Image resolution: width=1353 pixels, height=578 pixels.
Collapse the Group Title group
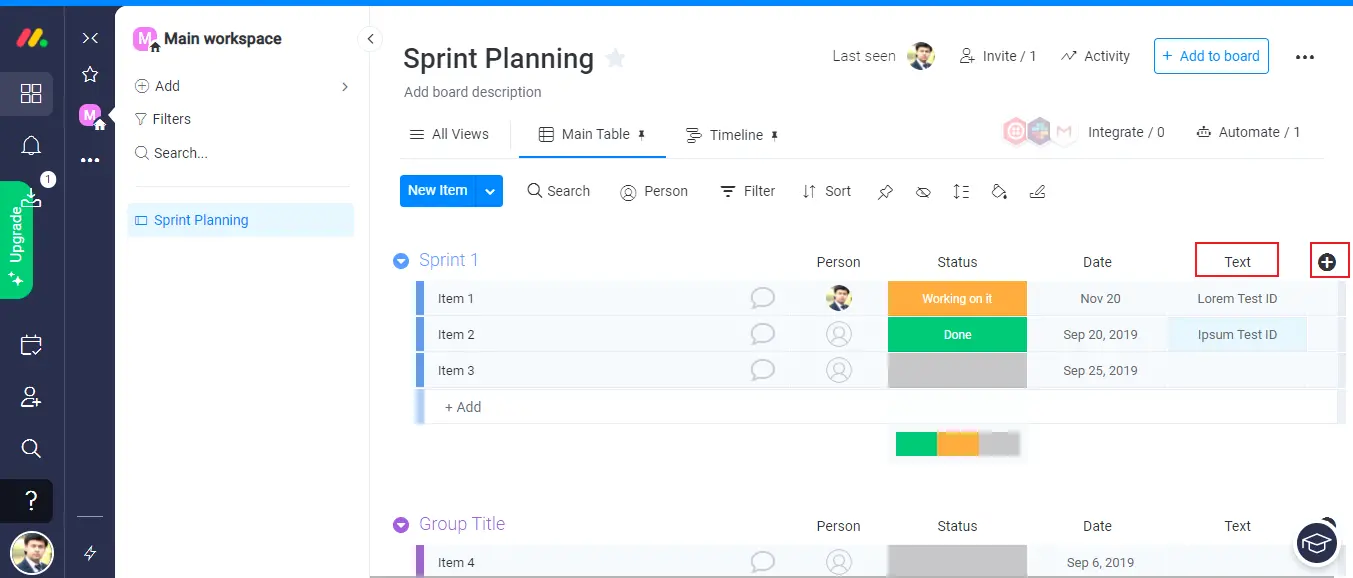pyautogui.click(x=401, y=525)
